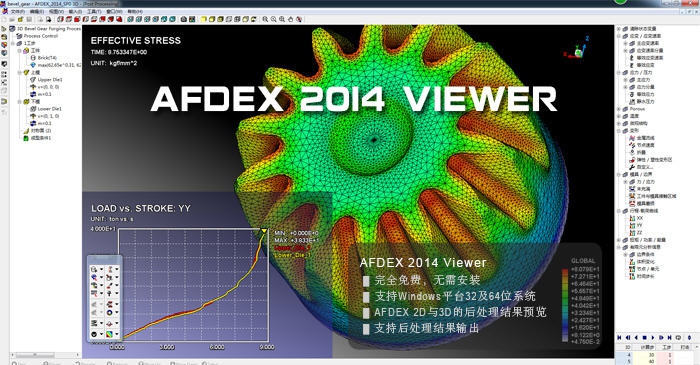Collapse the 应力 / 压力 result node
This screenshot has width=700, height=365.
[619, 72]
